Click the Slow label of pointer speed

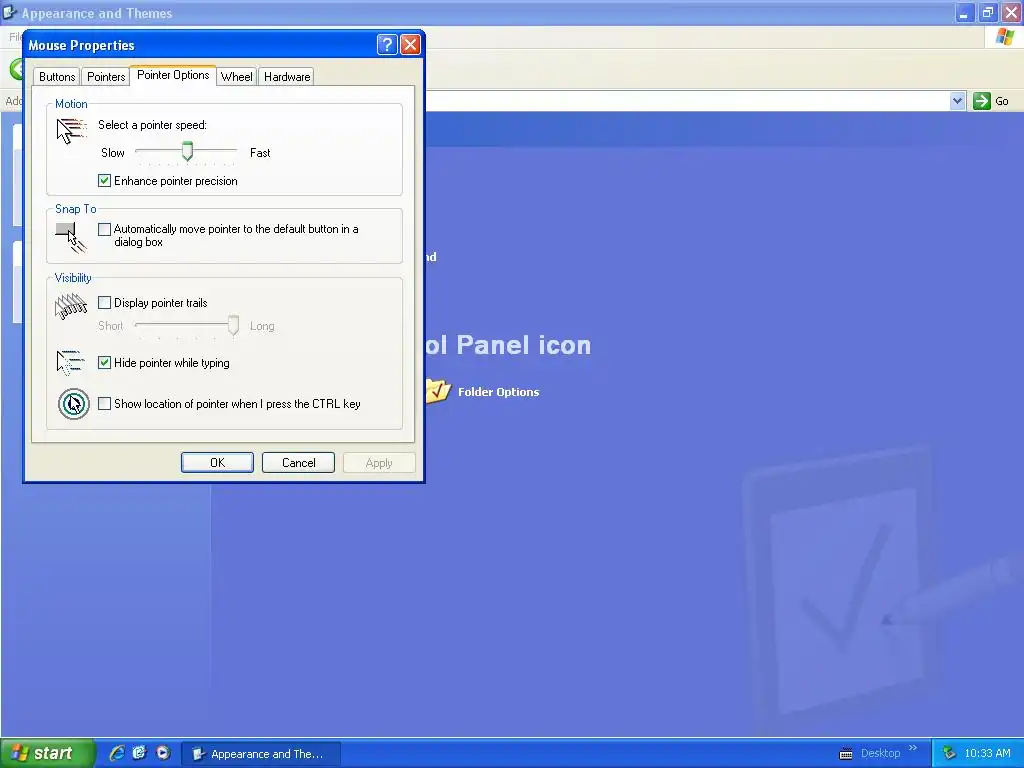(x=112, y=153)
